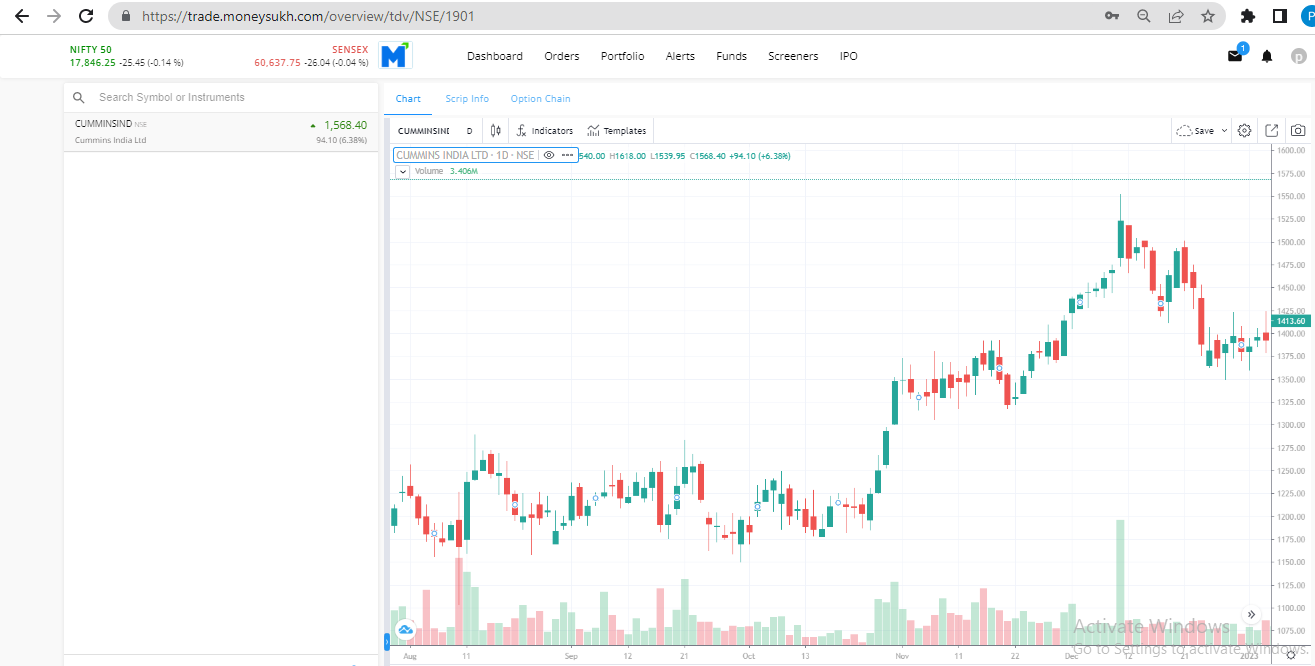
Task: Click the SENSEX index ticker
Action: [311, 56]
